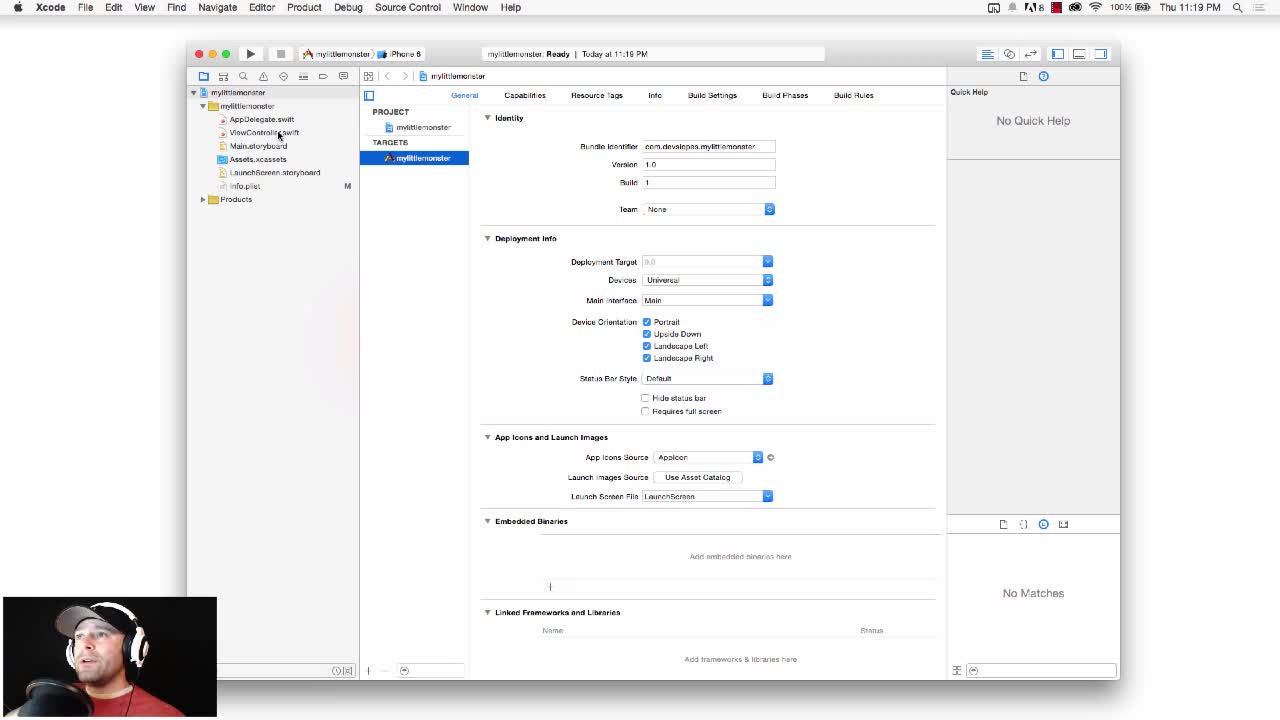Go back with the editor back arrow
Viewport: 1280px width, 720px height.
(387, 76)
